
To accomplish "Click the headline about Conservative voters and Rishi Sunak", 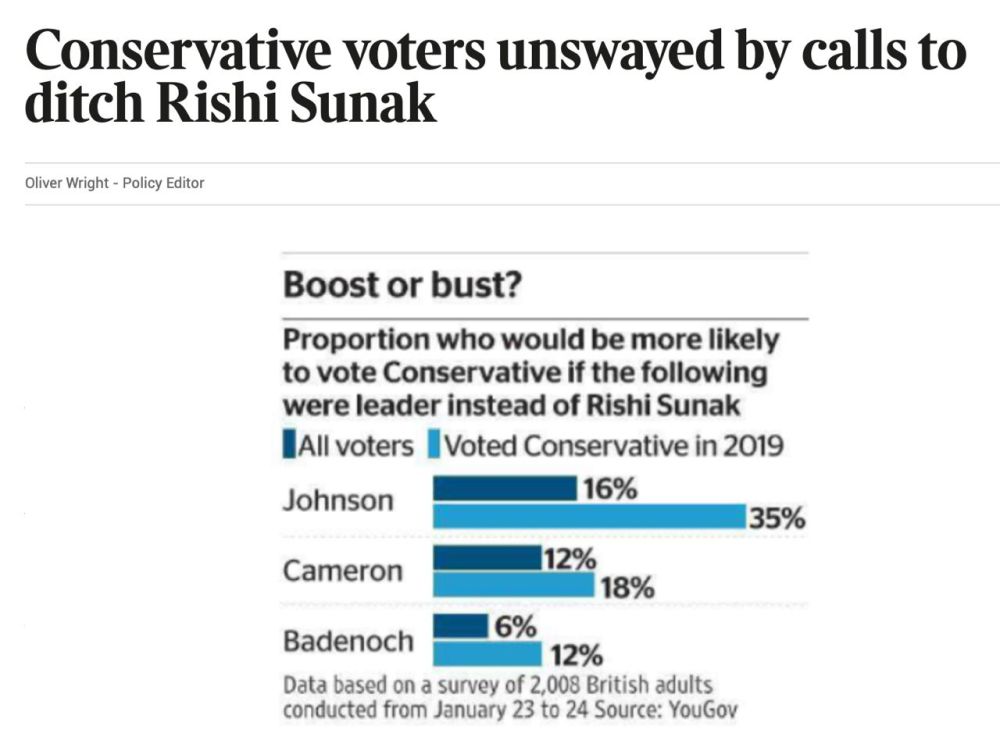I will pyautogui.click(x=494, y=78).
